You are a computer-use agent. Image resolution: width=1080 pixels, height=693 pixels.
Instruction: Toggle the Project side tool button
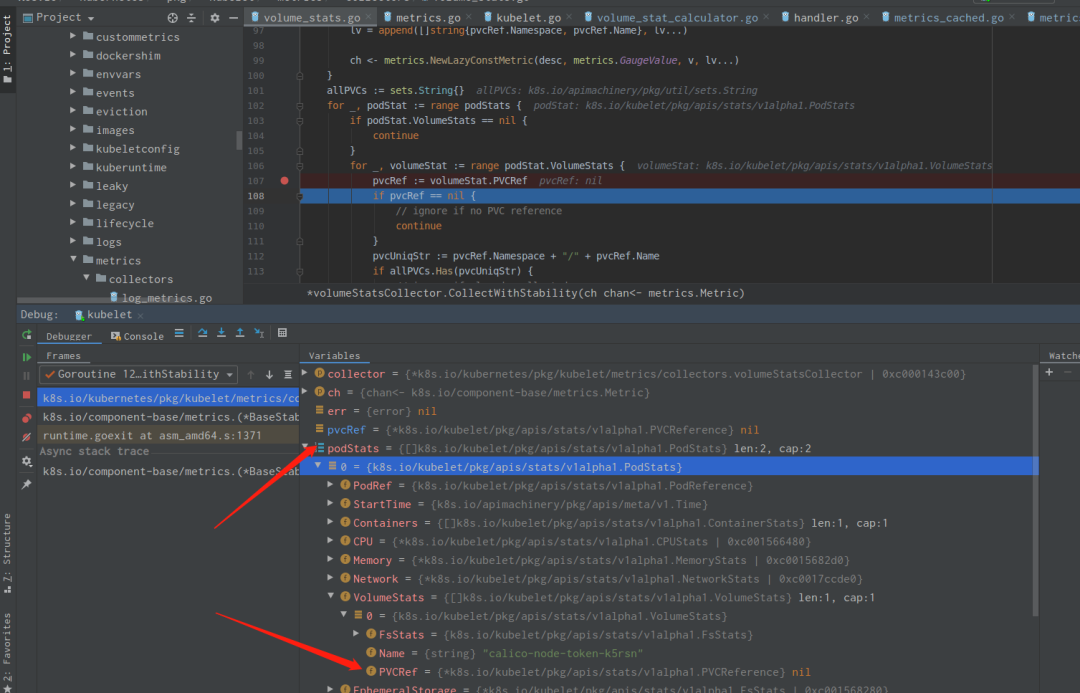tap(8, 48)
